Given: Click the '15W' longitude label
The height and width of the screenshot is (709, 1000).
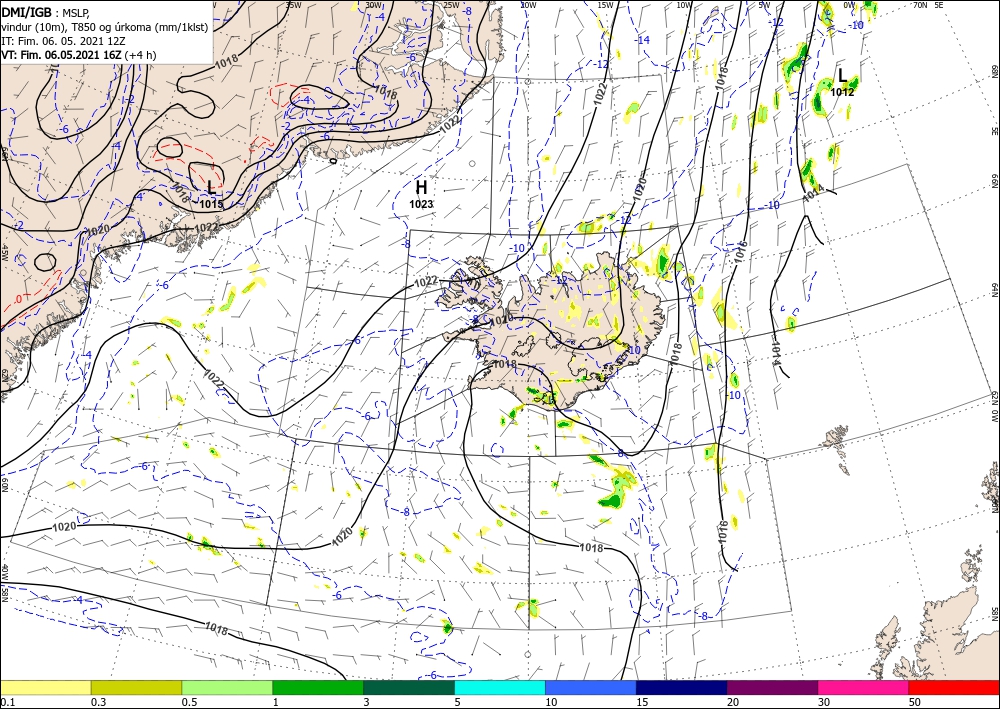Looking at the screenshot, I should (x=605, y=5).
